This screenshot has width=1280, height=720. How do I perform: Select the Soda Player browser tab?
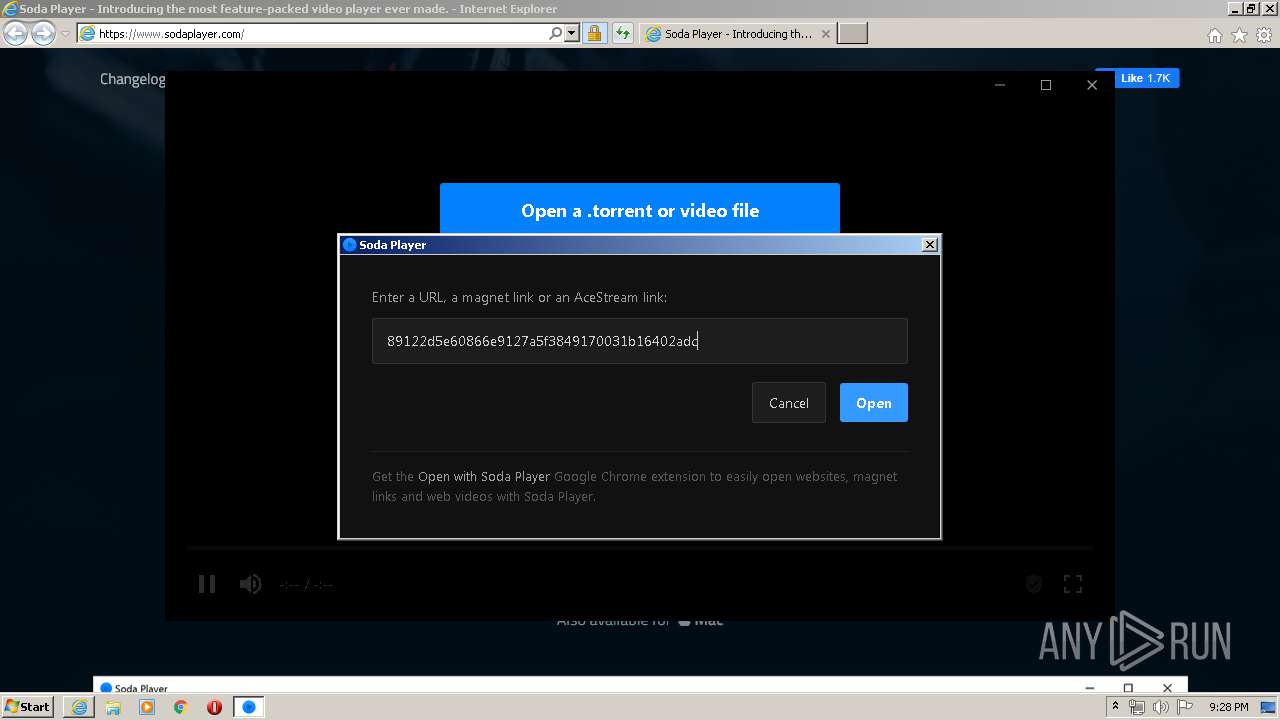tap(736, 34)
